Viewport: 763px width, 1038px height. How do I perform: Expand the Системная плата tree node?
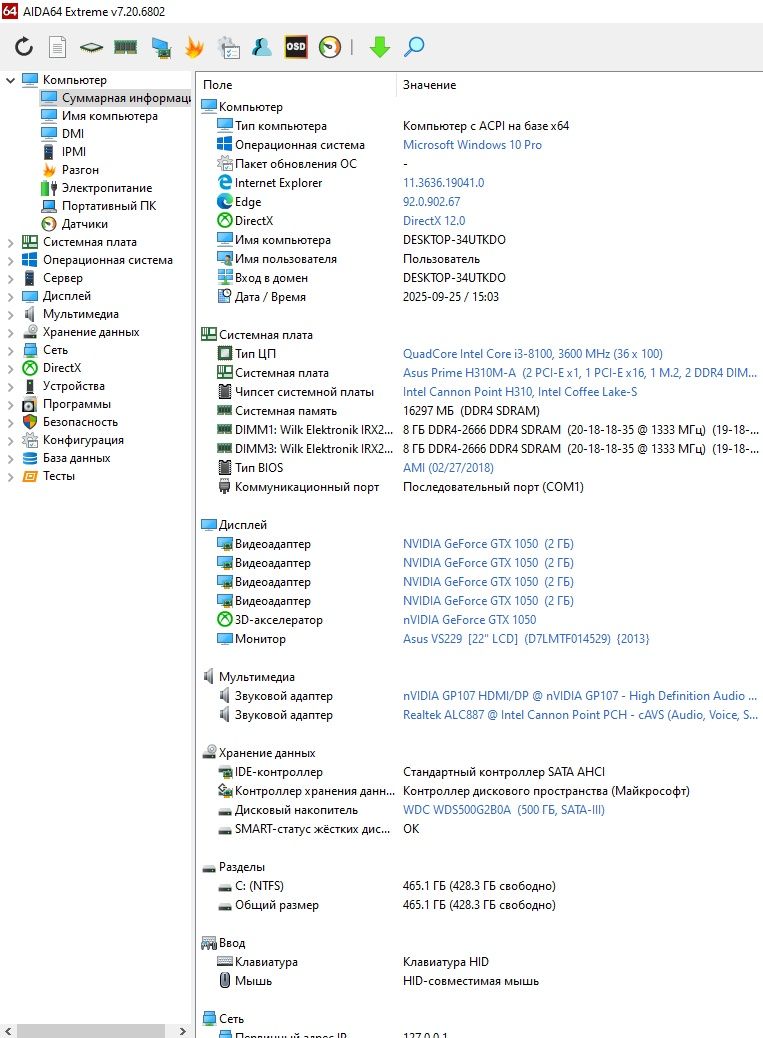pyautogui.click(x=11, y=242)
